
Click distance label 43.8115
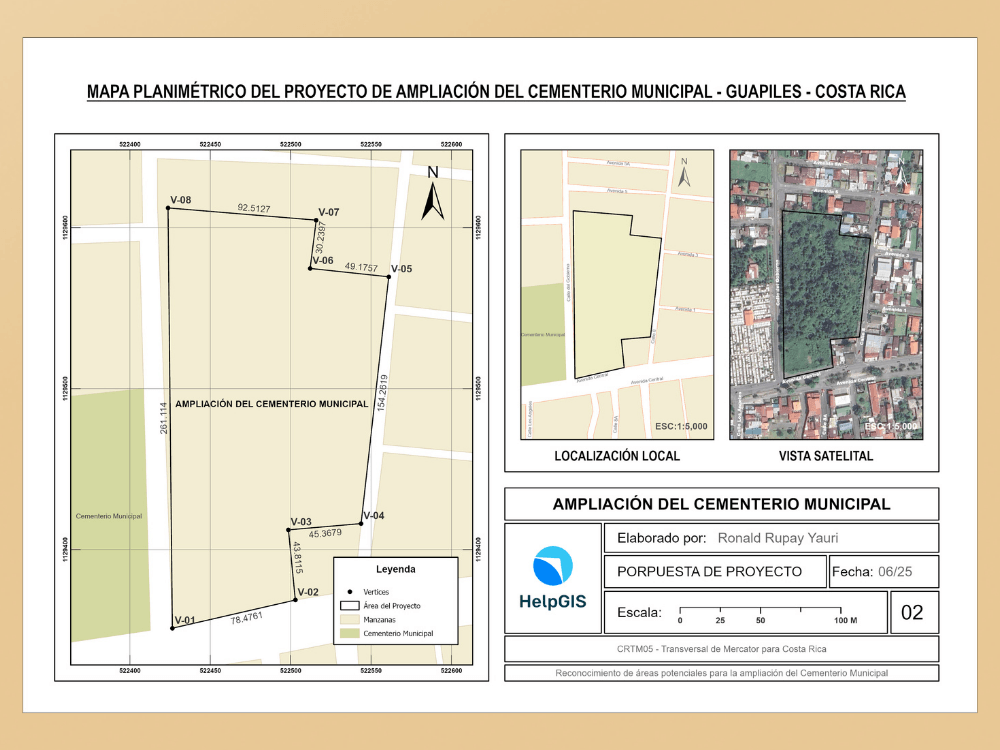297,557
